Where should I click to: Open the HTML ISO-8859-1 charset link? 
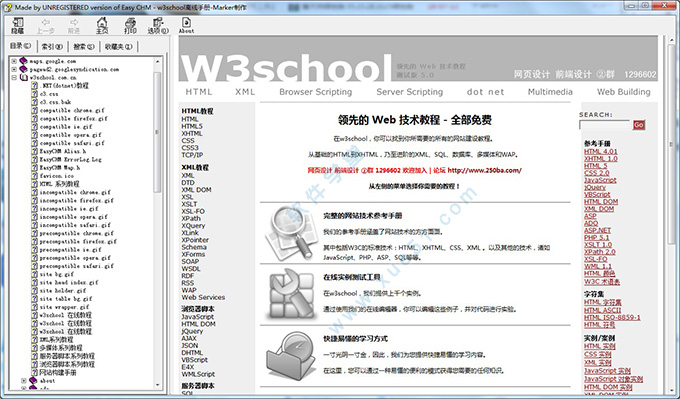[612, 317]
